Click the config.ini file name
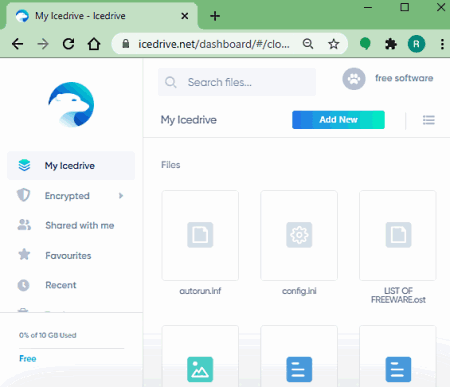Viewport: 450px width, 387px height. [x=299, y=291]
